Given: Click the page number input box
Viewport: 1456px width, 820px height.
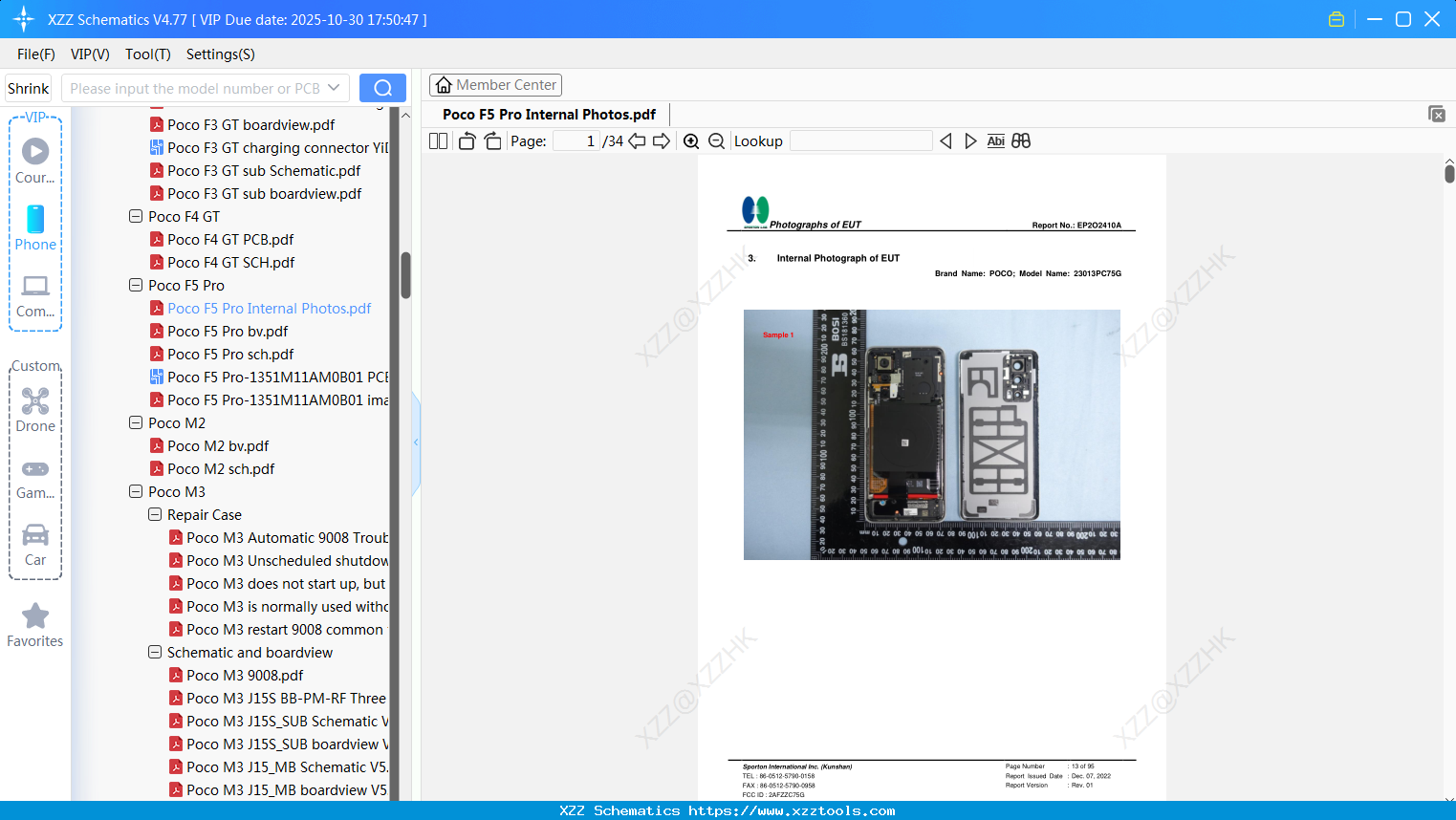Looking at the screenshot, I should [x=576, y=141].
